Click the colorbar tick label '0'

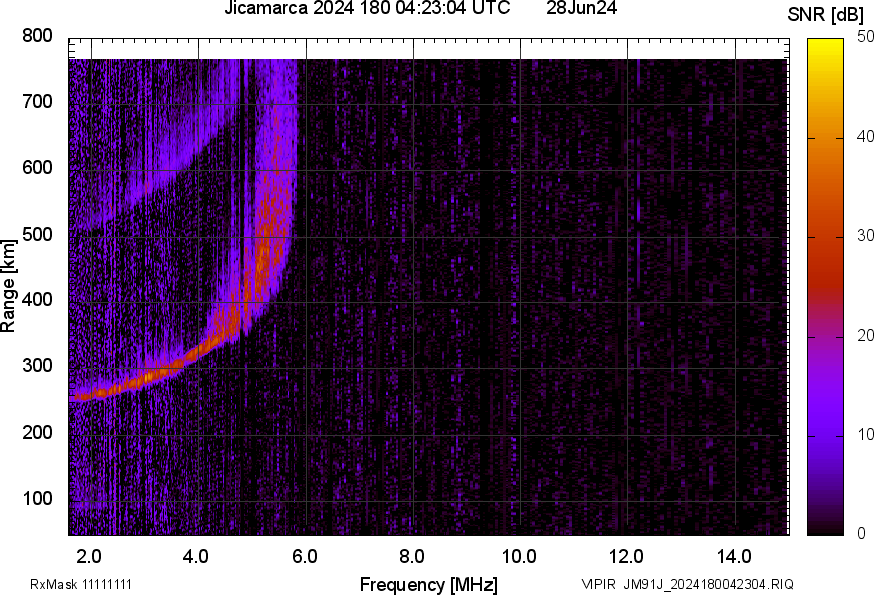[x=861, y=534]
